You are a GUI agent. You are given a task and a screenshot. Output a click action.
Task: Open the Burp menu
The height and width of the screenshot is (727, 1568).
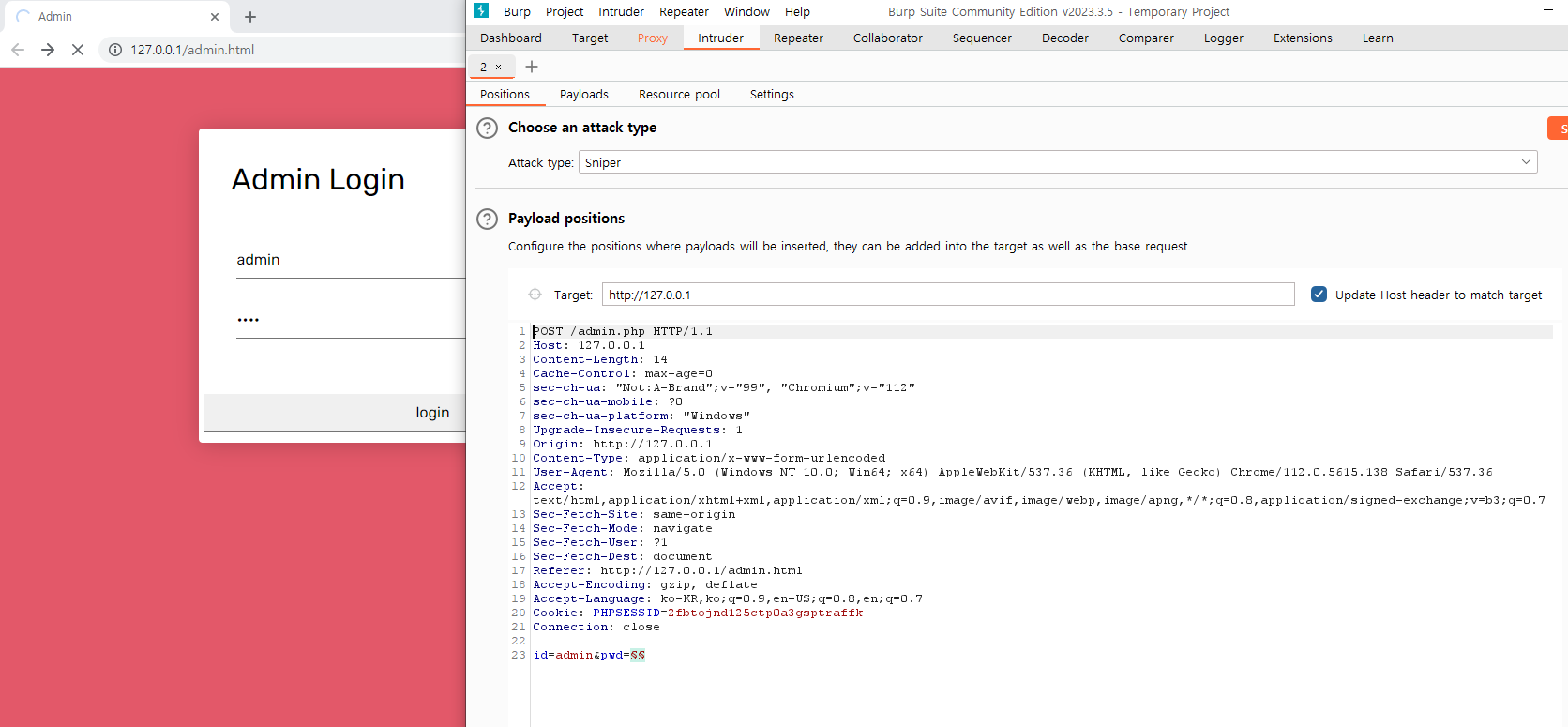517,11
